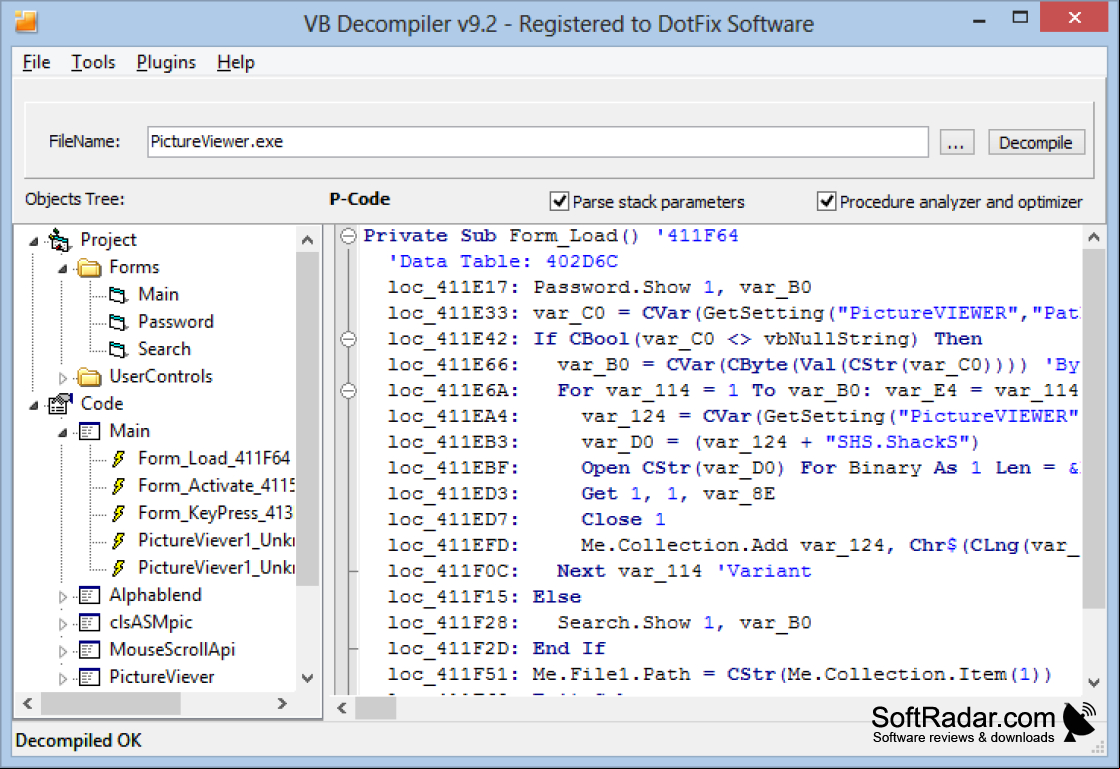
Task: Expand the Alphablend module node
Action: click(x=63, y=596)
